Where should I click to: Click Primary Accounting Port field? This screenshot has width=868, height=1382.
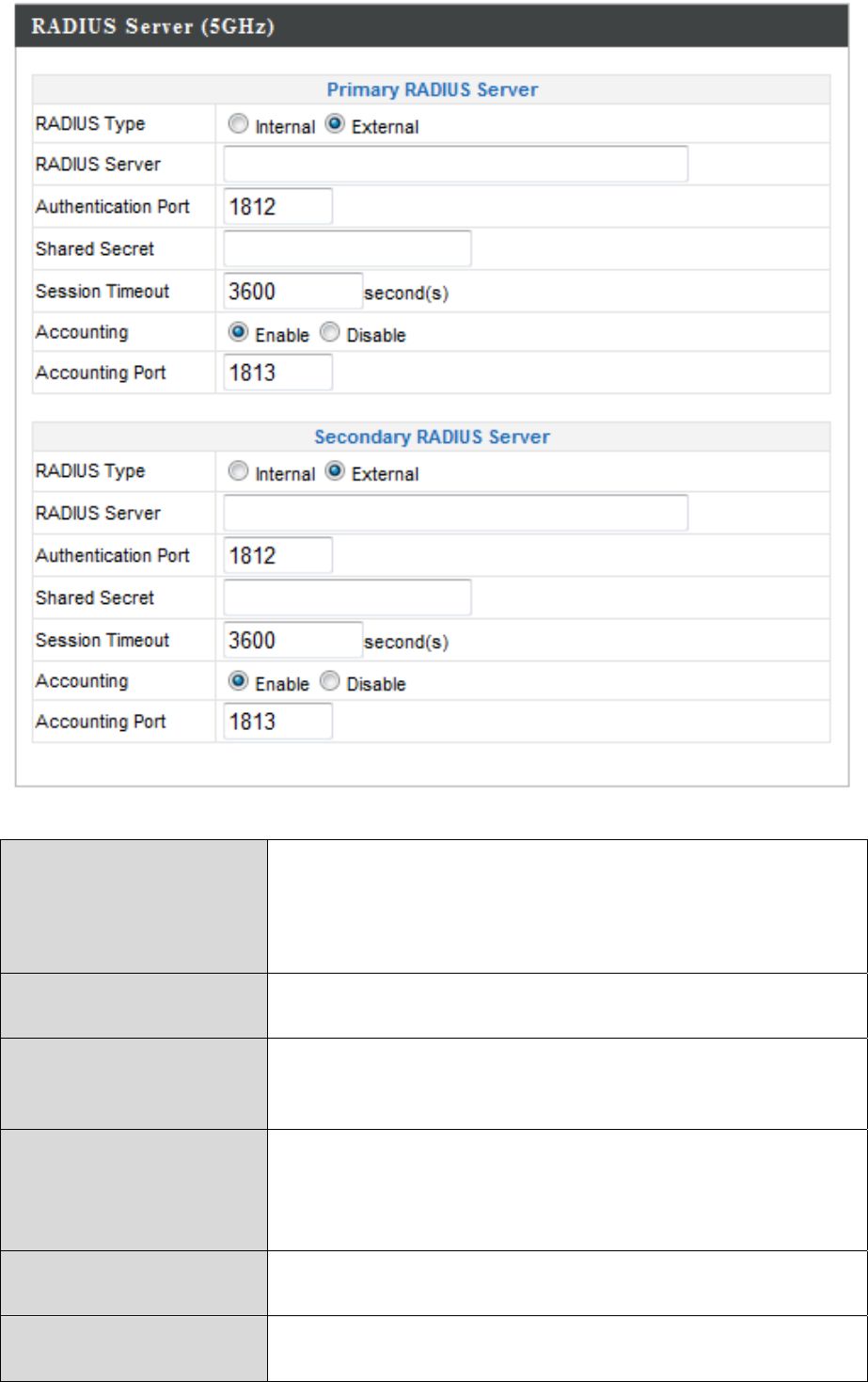tap(277, 373)
